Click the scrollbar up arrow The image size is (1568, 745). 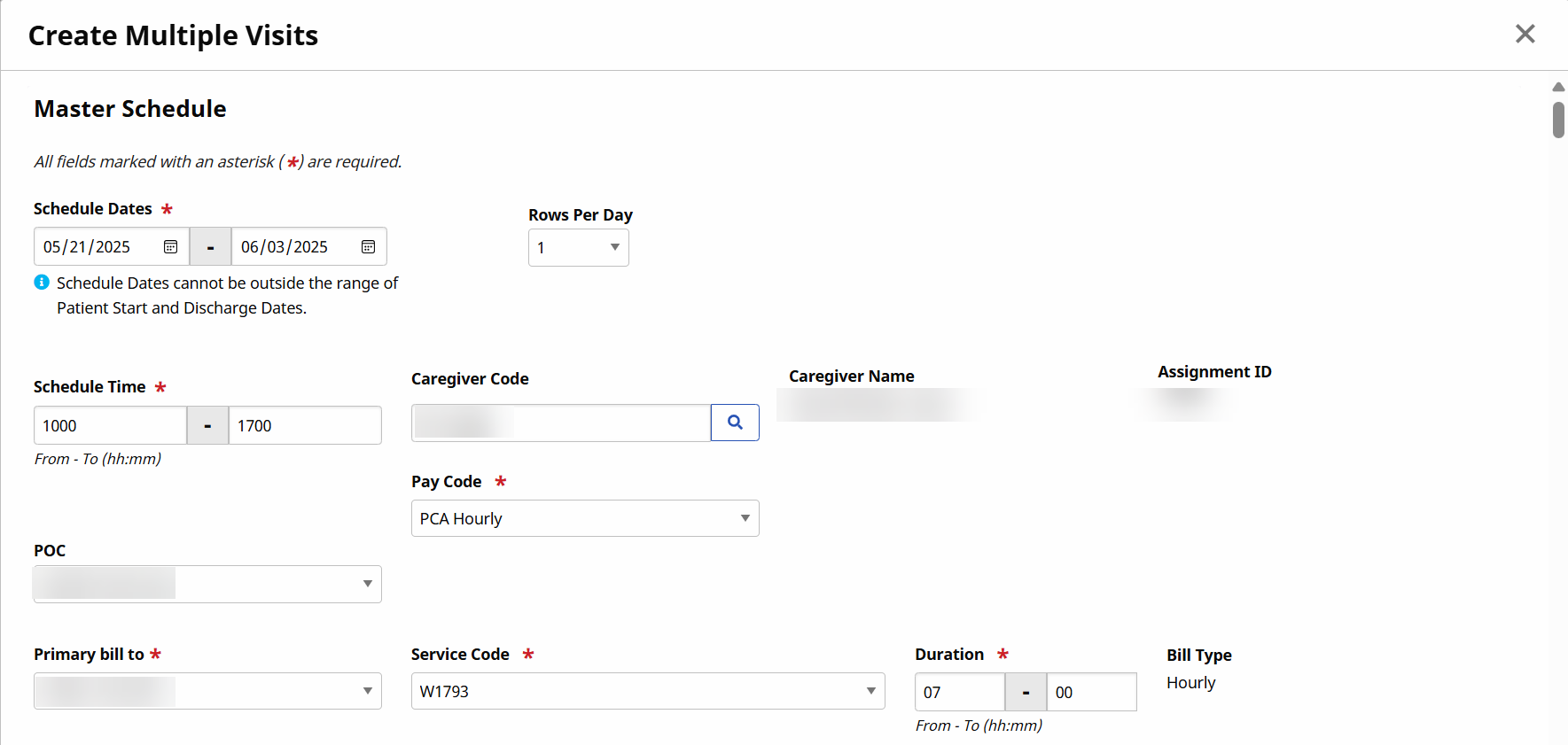click(x=1558, y=87)
